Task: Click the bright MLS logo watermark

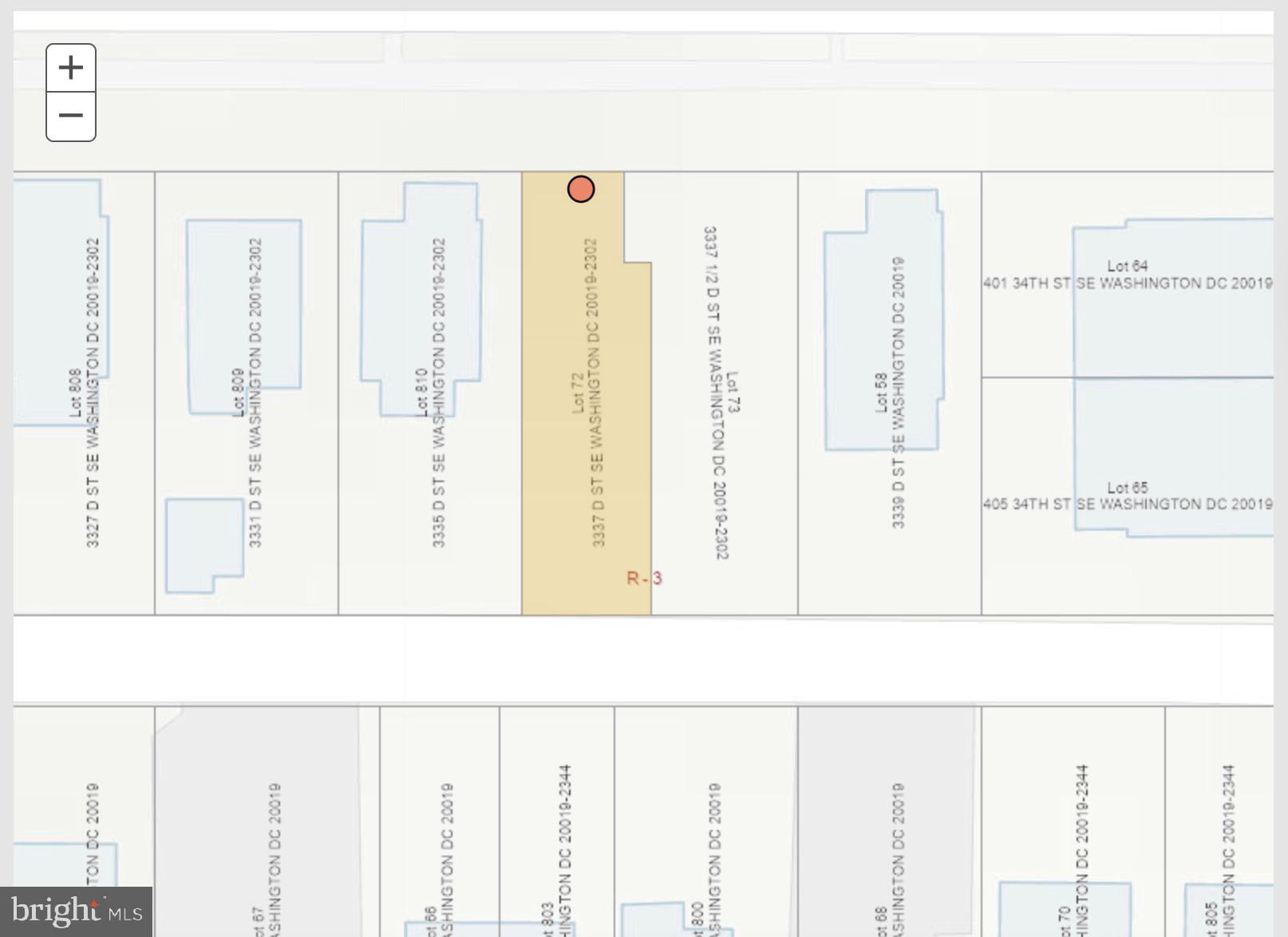Action: [x=76, y=911]
